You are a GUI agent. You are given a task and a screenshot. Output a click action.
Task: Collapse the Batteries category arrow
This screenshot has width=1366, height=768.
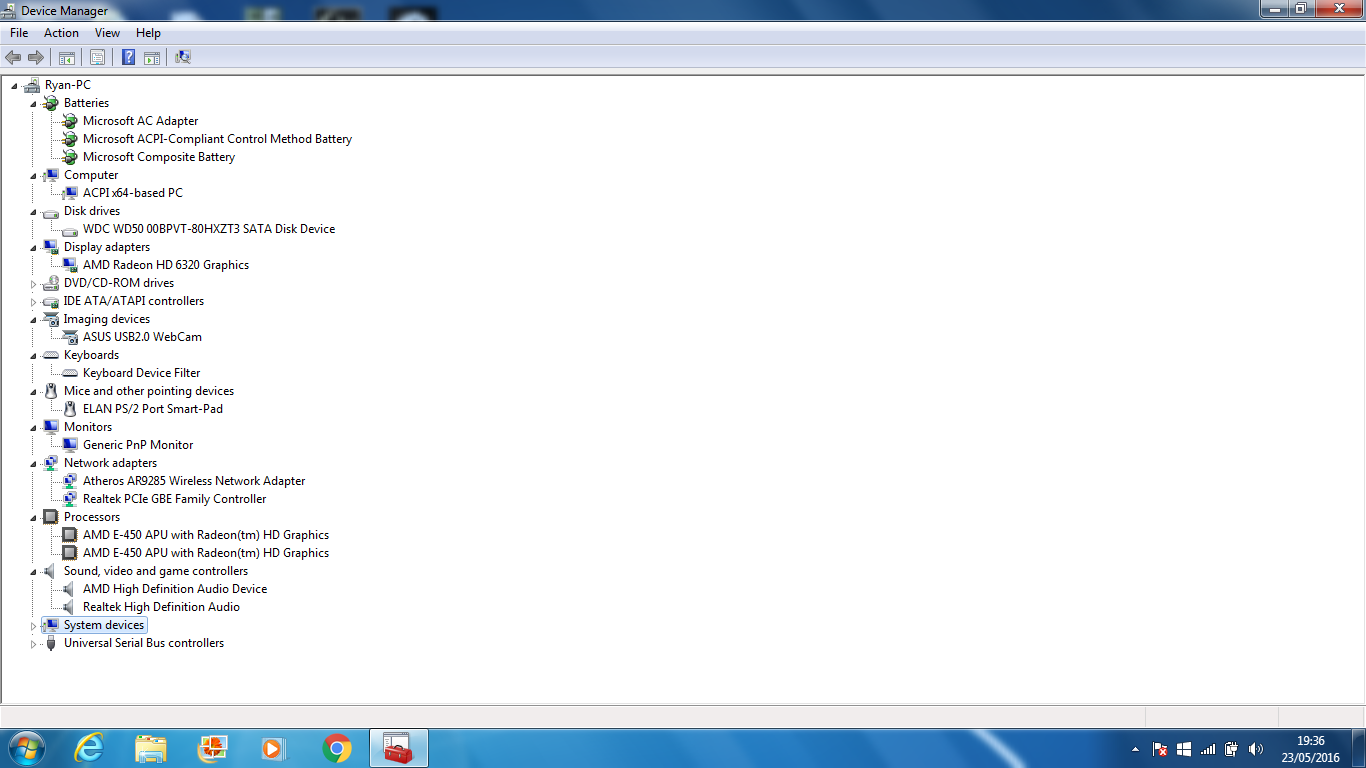33,104
